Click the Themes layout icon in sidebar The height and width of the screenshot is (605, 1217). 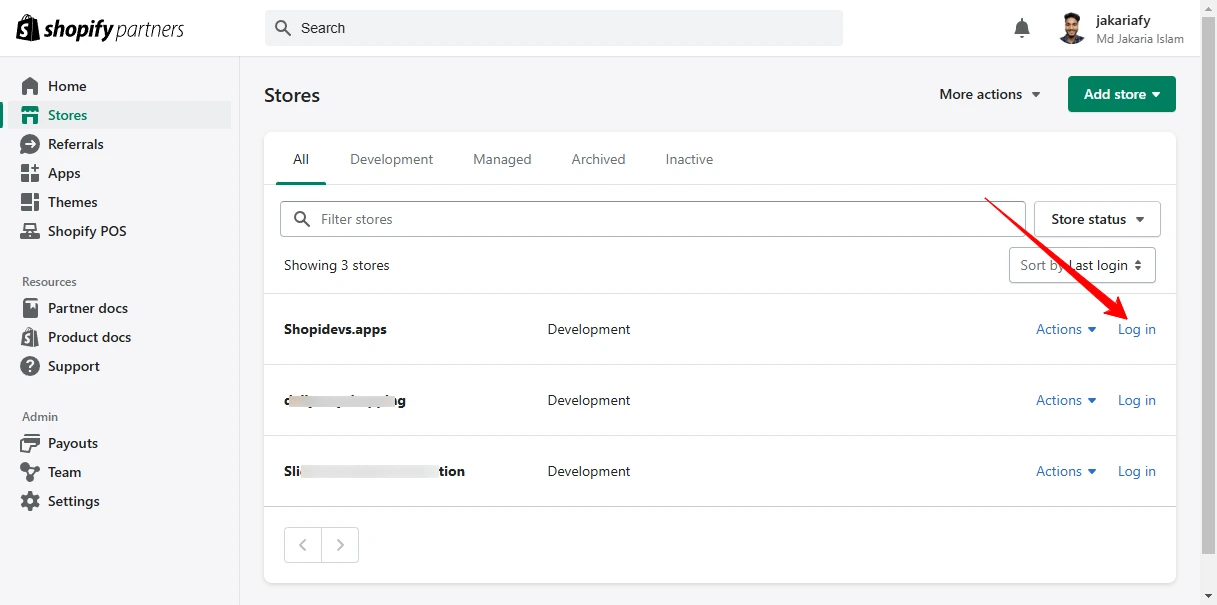[30, 202]
